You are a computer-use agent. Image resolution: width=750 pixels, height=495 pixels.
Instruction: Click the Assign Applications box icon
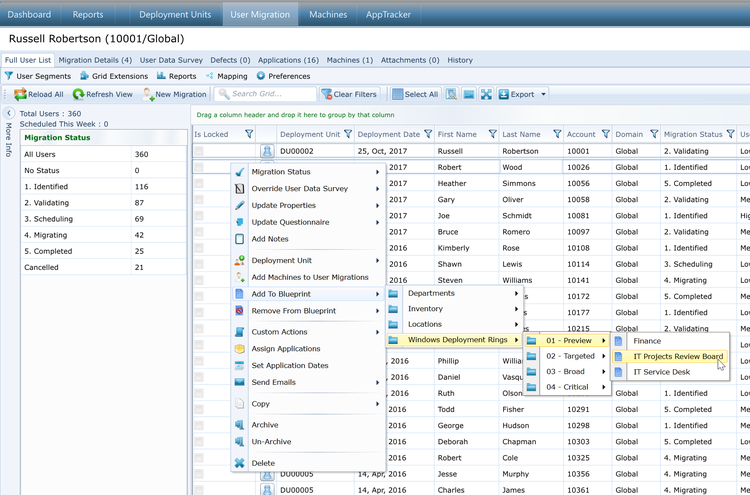[240, 349]
